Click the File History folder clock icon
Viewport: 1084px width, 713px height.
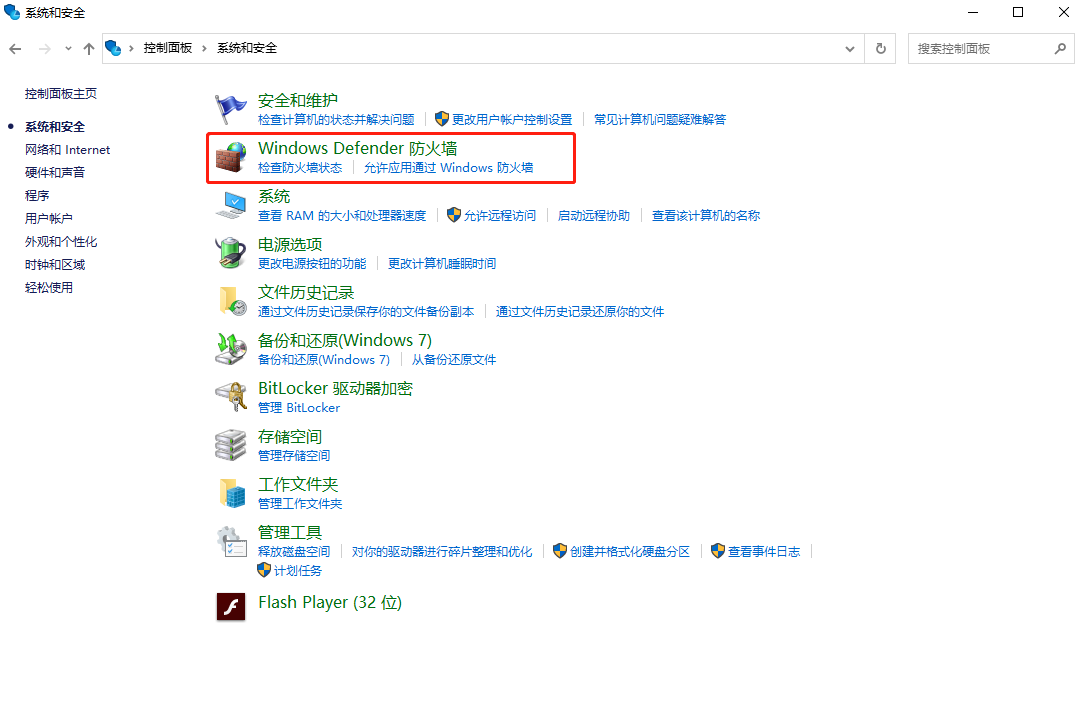232,302
